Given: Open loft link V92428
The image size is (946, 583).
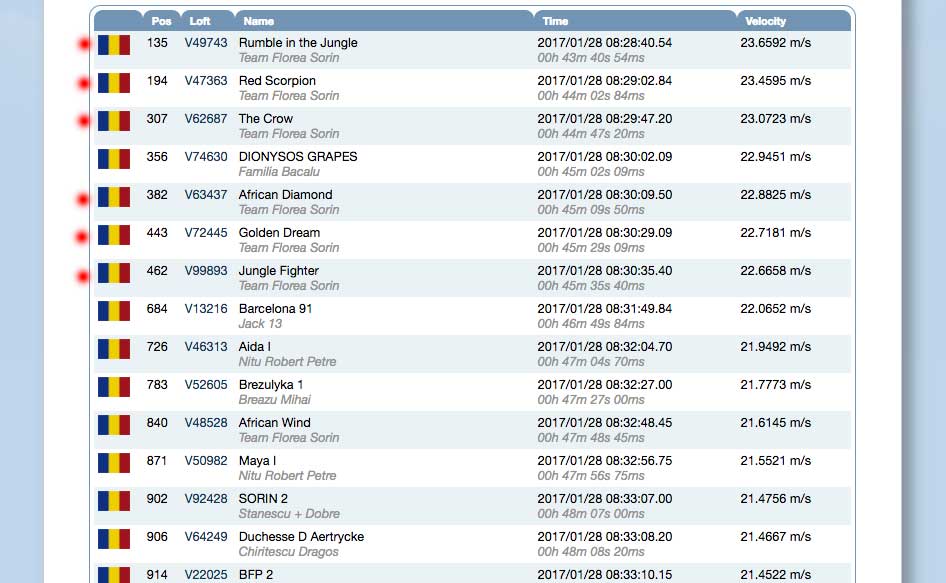Looking at the screenshot, I should click(206, 499).
